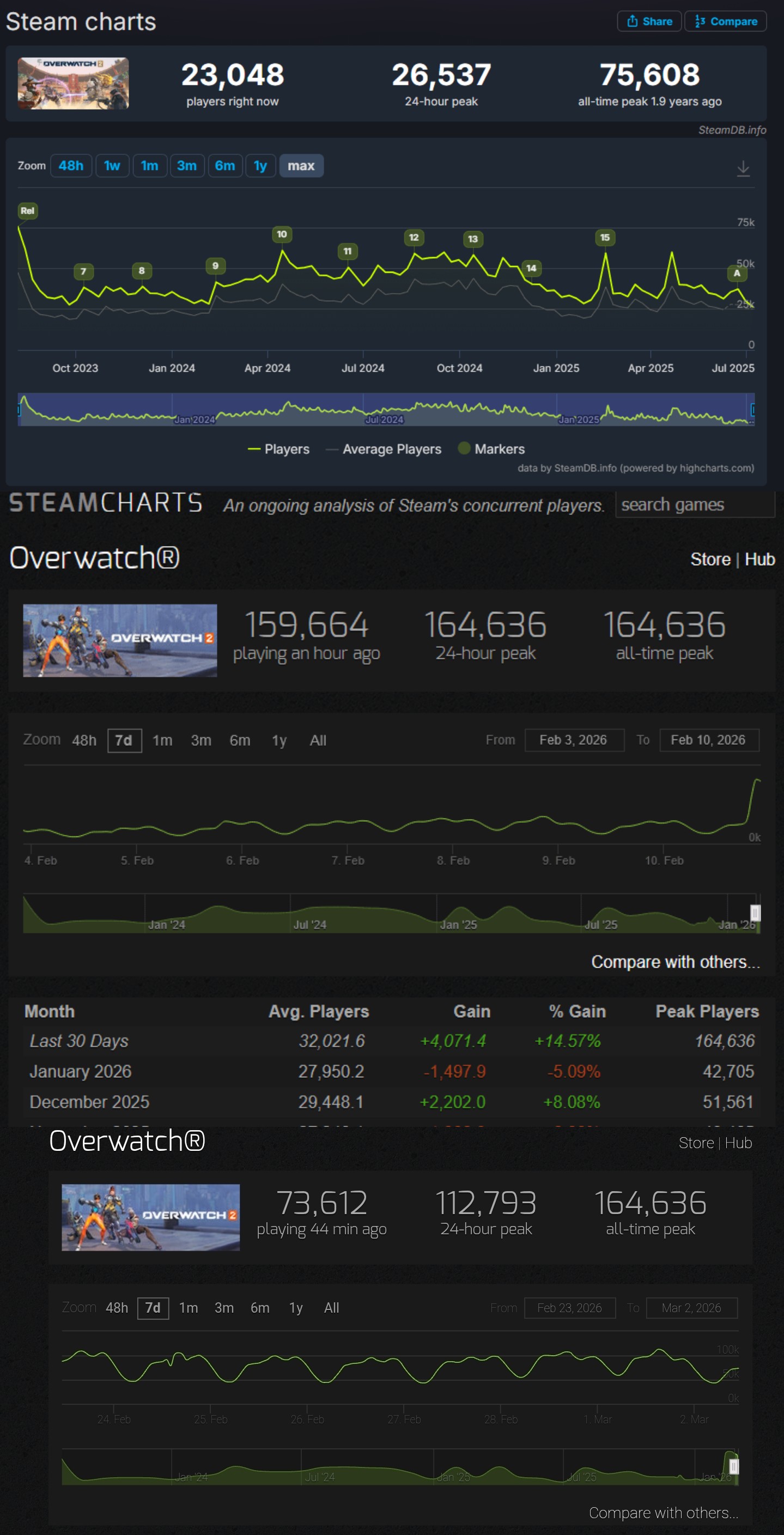Click the To date field showing Feb 10, 2026

pyautogui.click(x=709, y=740)
